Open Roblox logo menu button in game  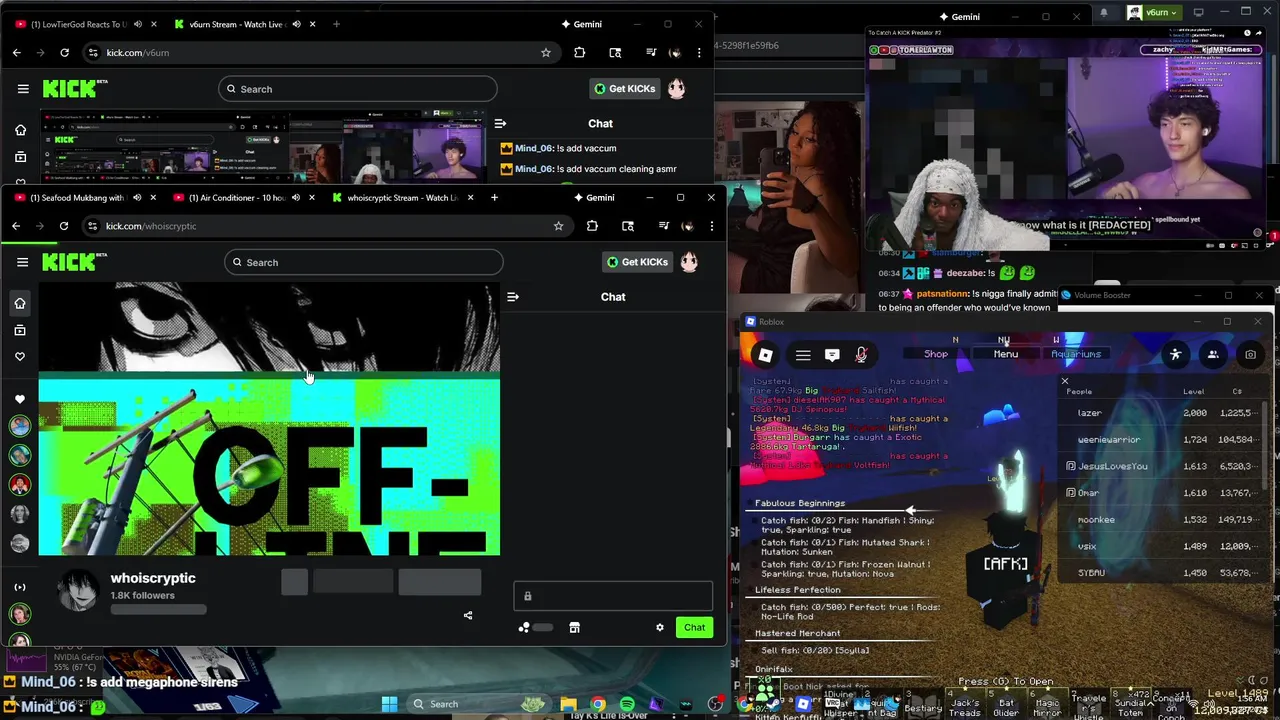tap(765, 355)
